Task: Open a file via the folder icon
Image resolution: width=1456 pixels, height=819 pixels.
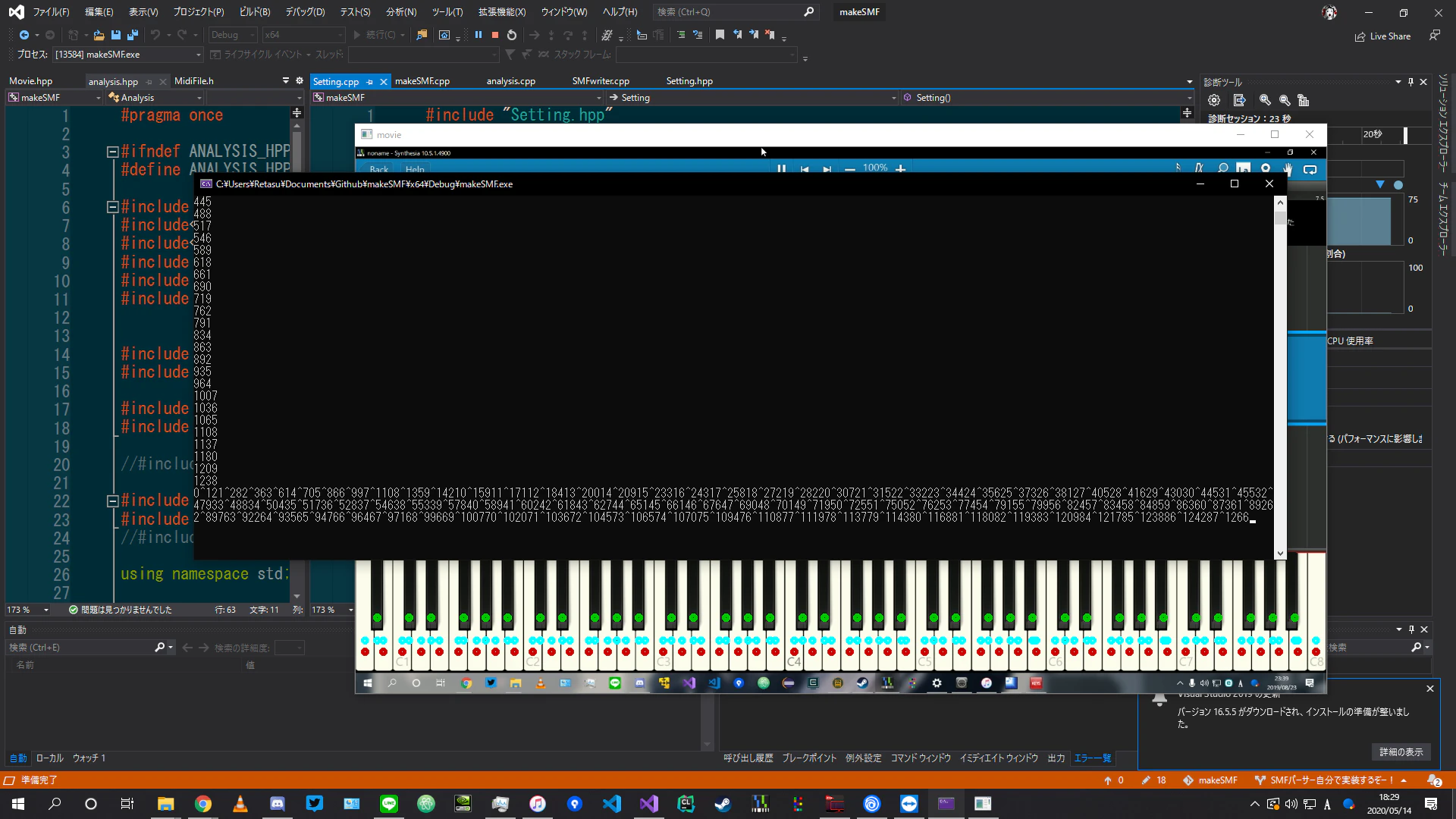Action: [99, 35]
